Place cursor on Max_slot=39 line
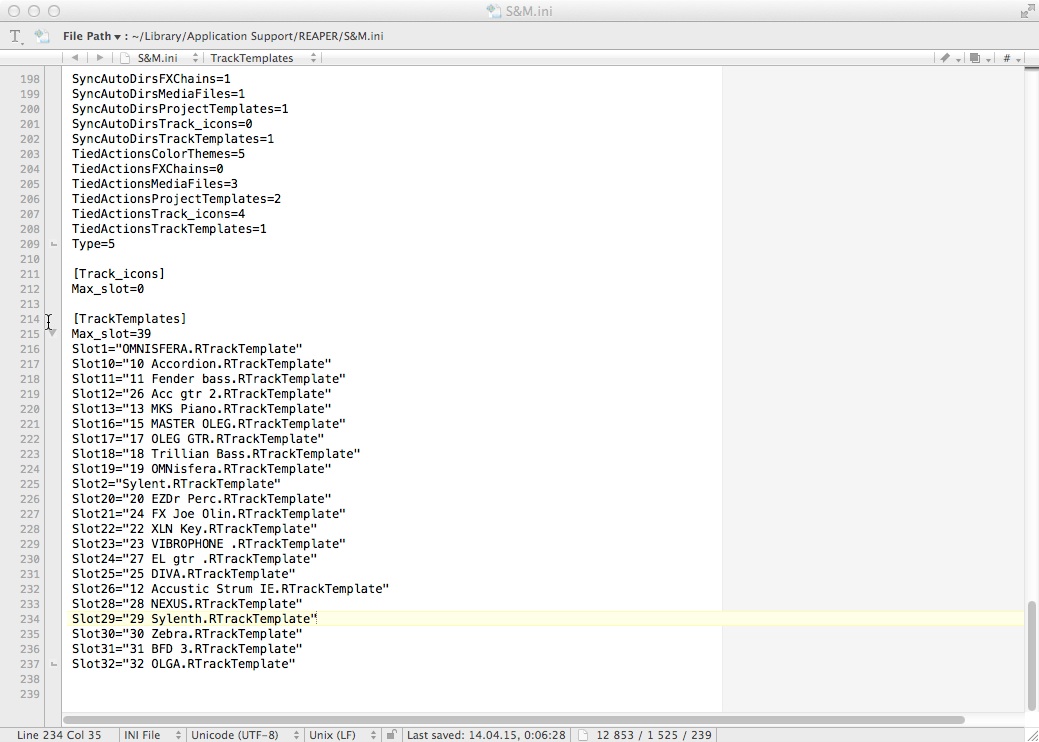The image size is (1039, 742). point(111,334)
